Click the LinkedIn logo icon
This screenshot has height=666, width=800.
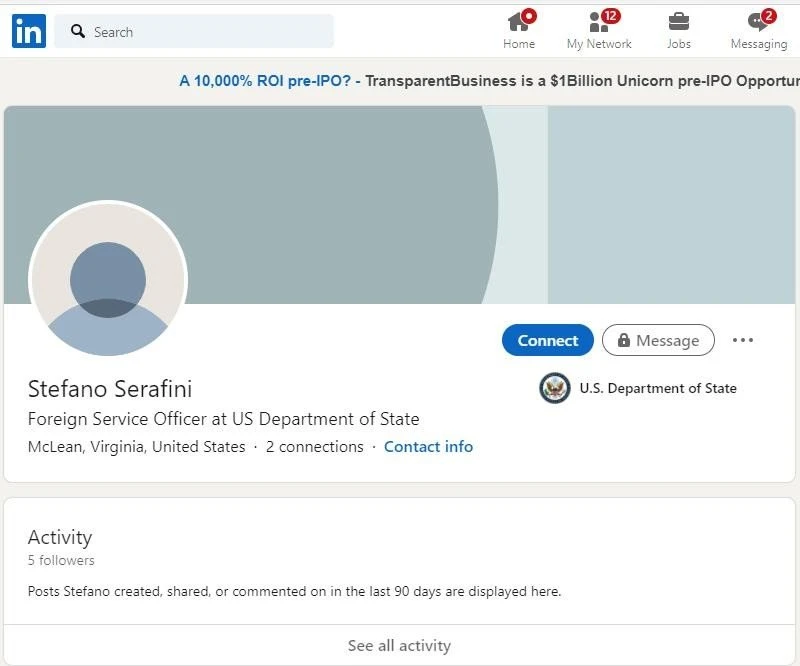pyautogui.click(x=29, y=32)
